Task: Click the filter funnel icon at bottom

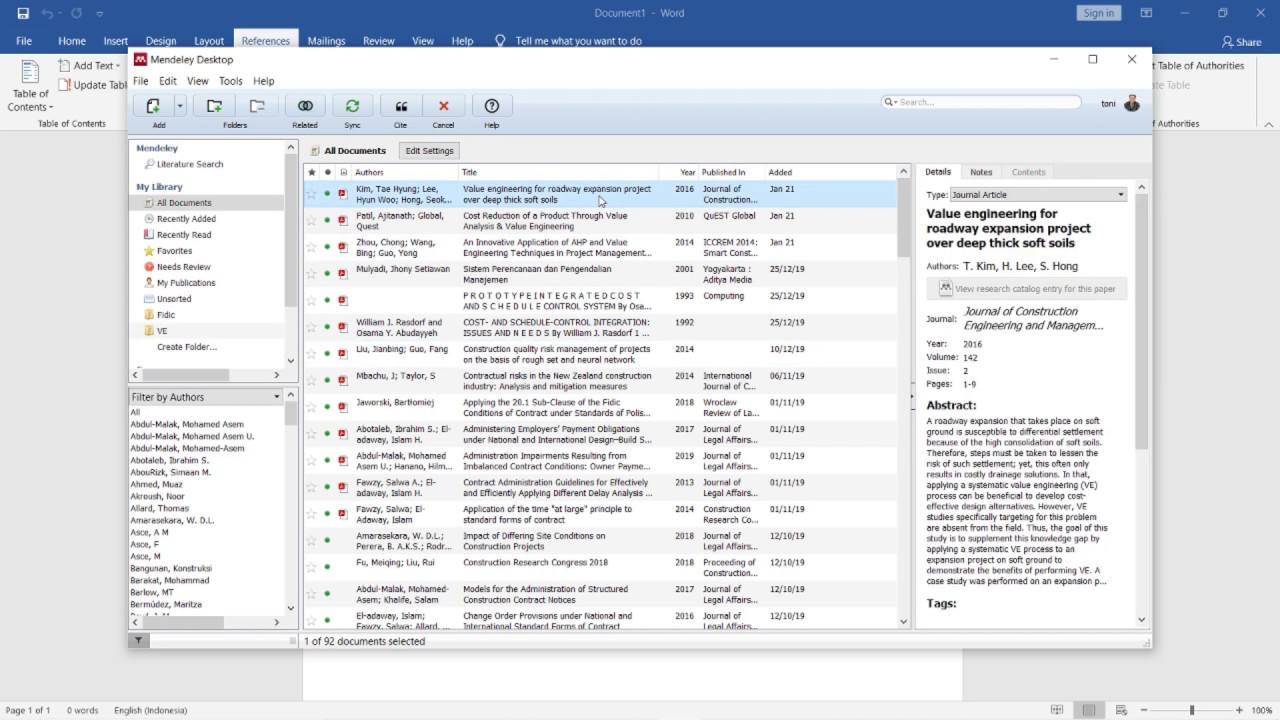Action: pyautogui.click(x=139, y=641)
